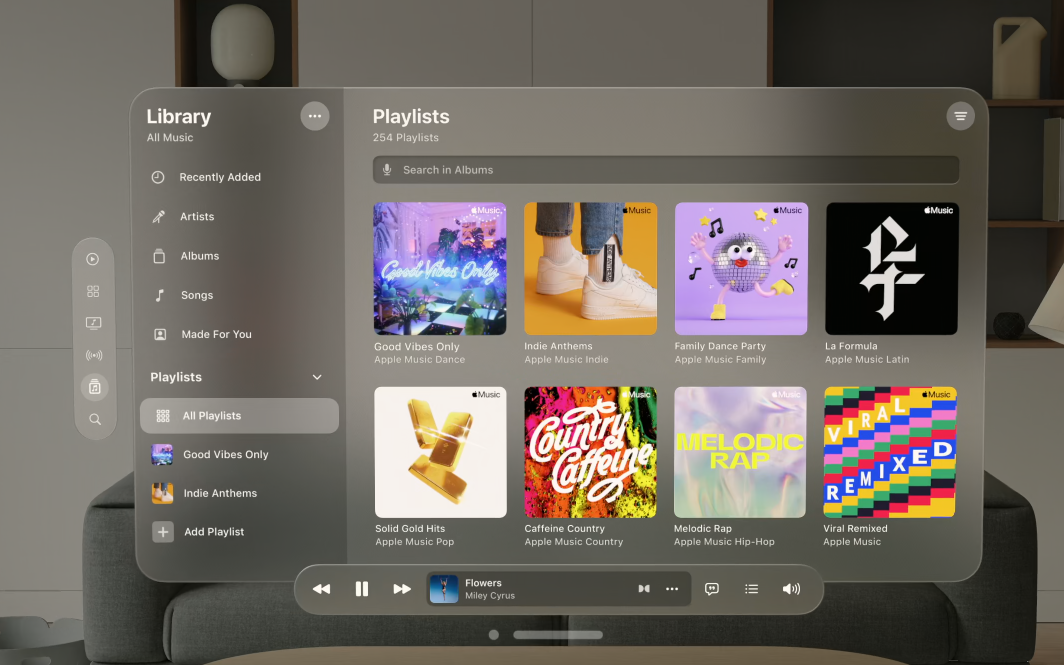Toggle the lyrics view button
The height and width of the screenshot is (665, 1064).
[712, 589]
